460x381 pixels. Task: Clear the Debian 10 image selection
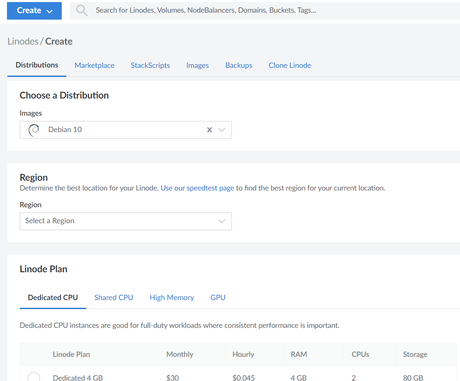coord(209,130)
